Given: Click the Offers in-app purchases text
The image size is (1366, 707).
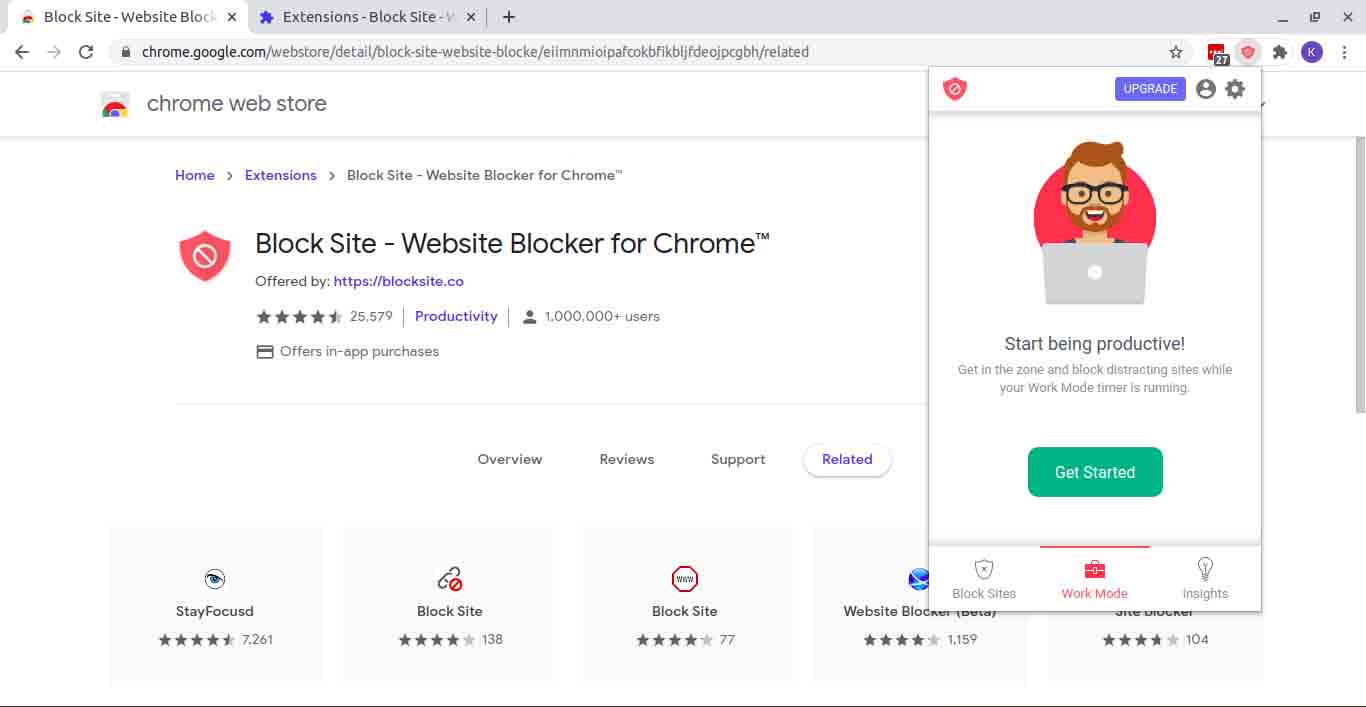Looking at the screenshot, I should [x=359, y=351].
